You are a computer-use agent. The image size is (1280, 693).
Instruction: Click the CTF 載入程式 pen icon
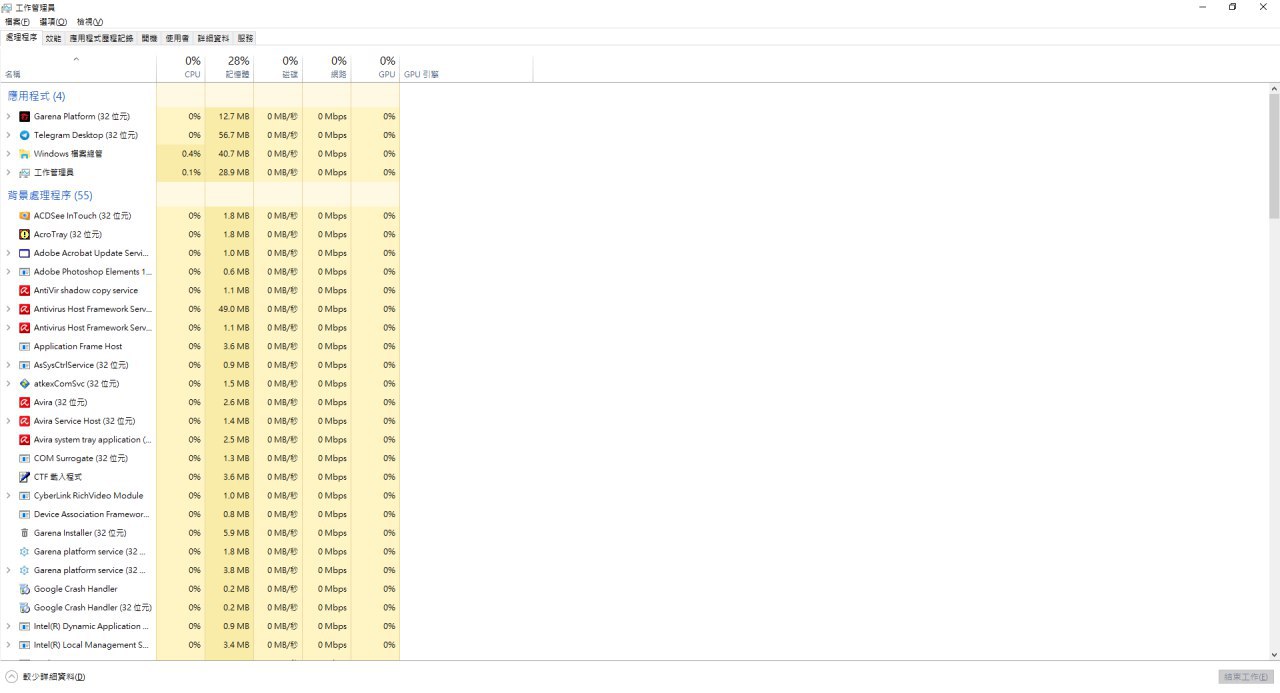(x=25, y=477)
